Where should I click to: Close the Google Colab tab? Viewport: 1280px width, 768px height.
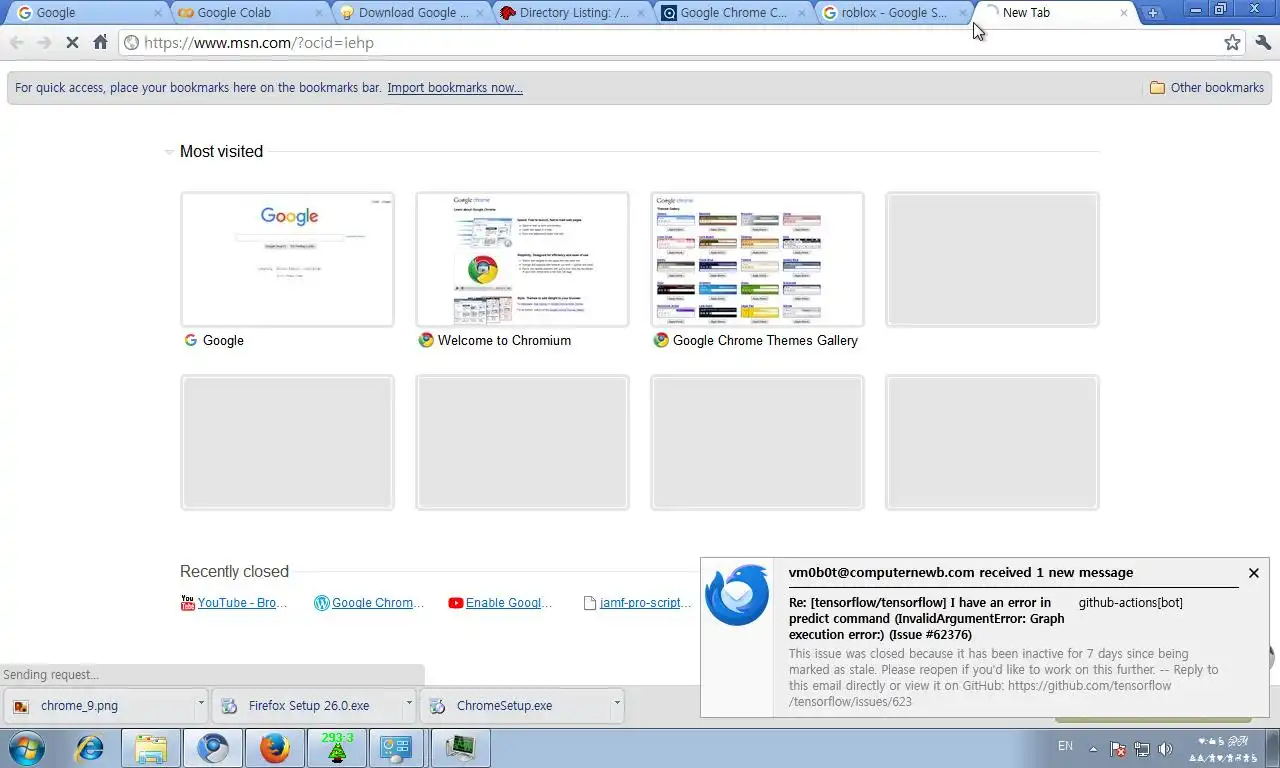(x=319, y=13)
